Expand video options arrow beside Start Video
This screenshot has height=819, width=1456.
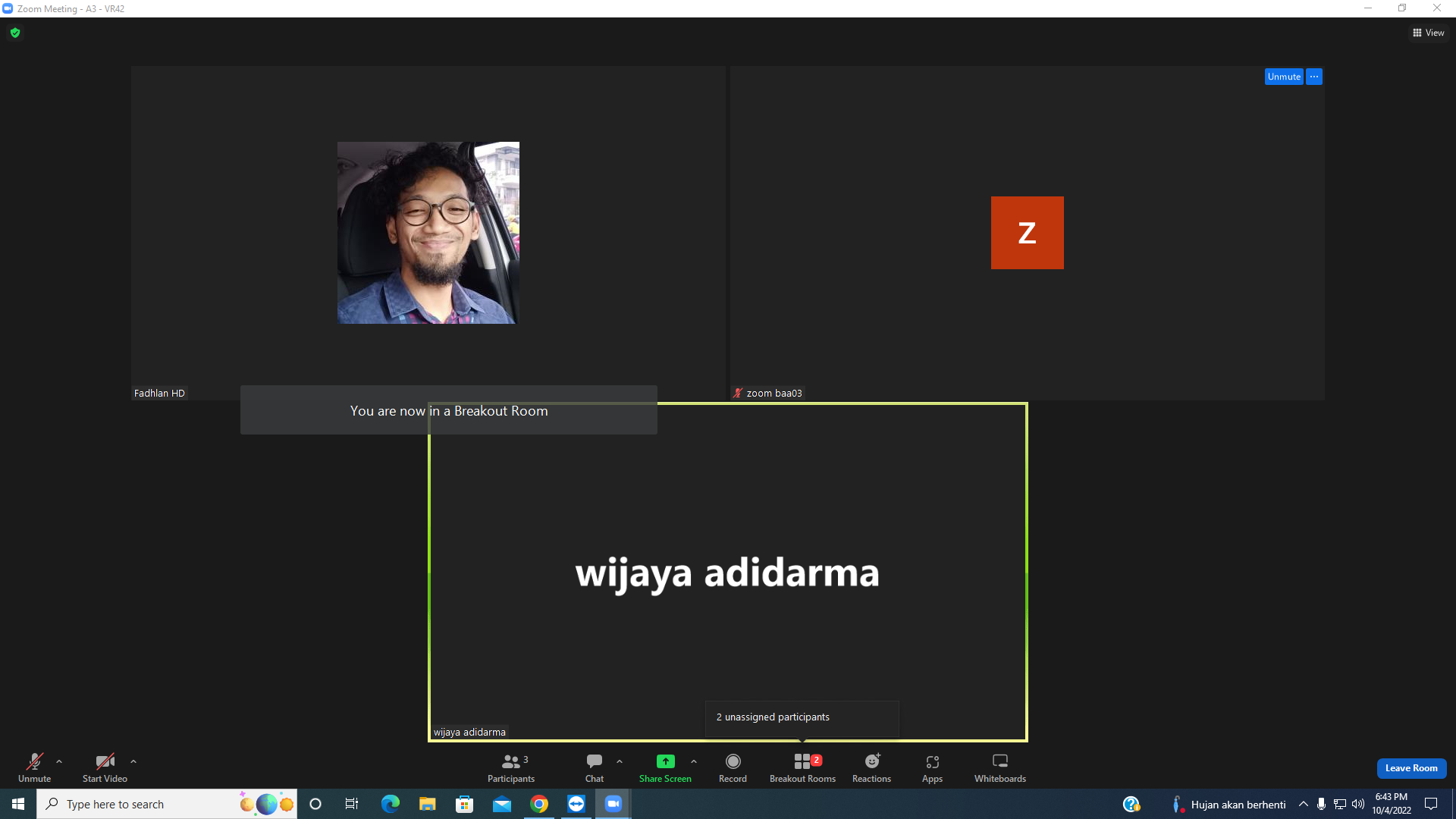(x=133, y=761)
